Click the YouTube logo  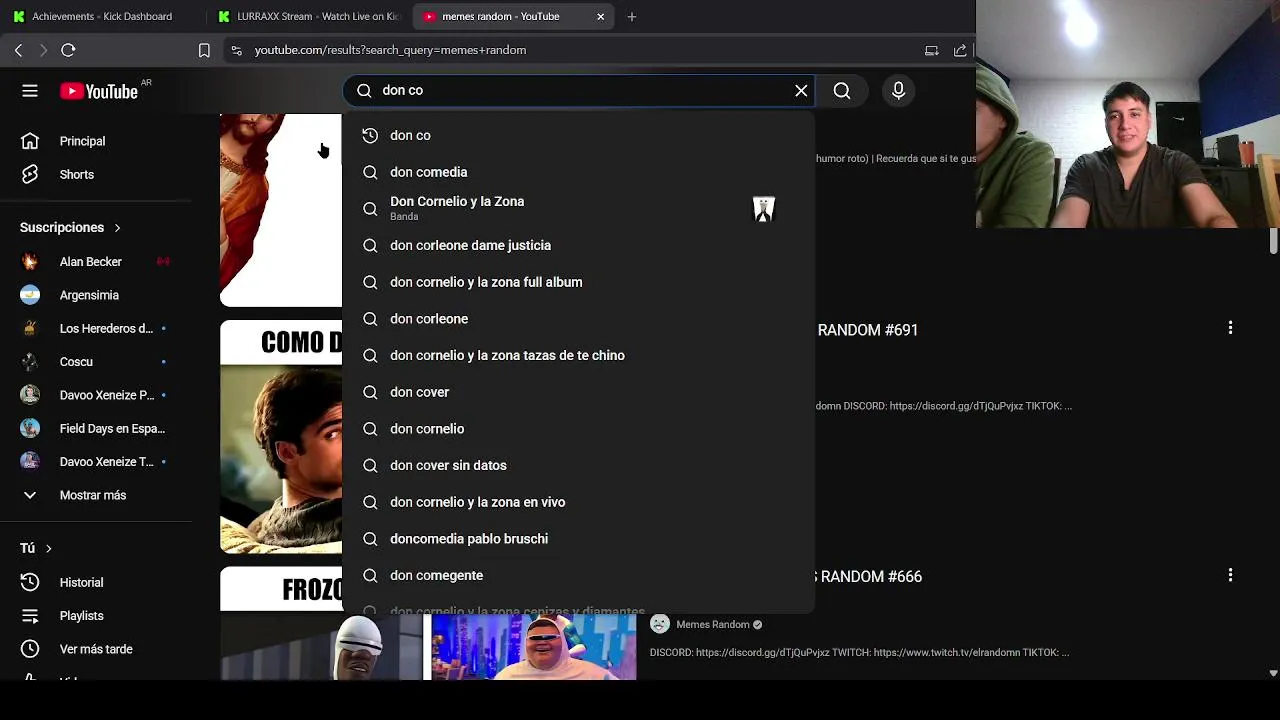(x=98, y=91)
